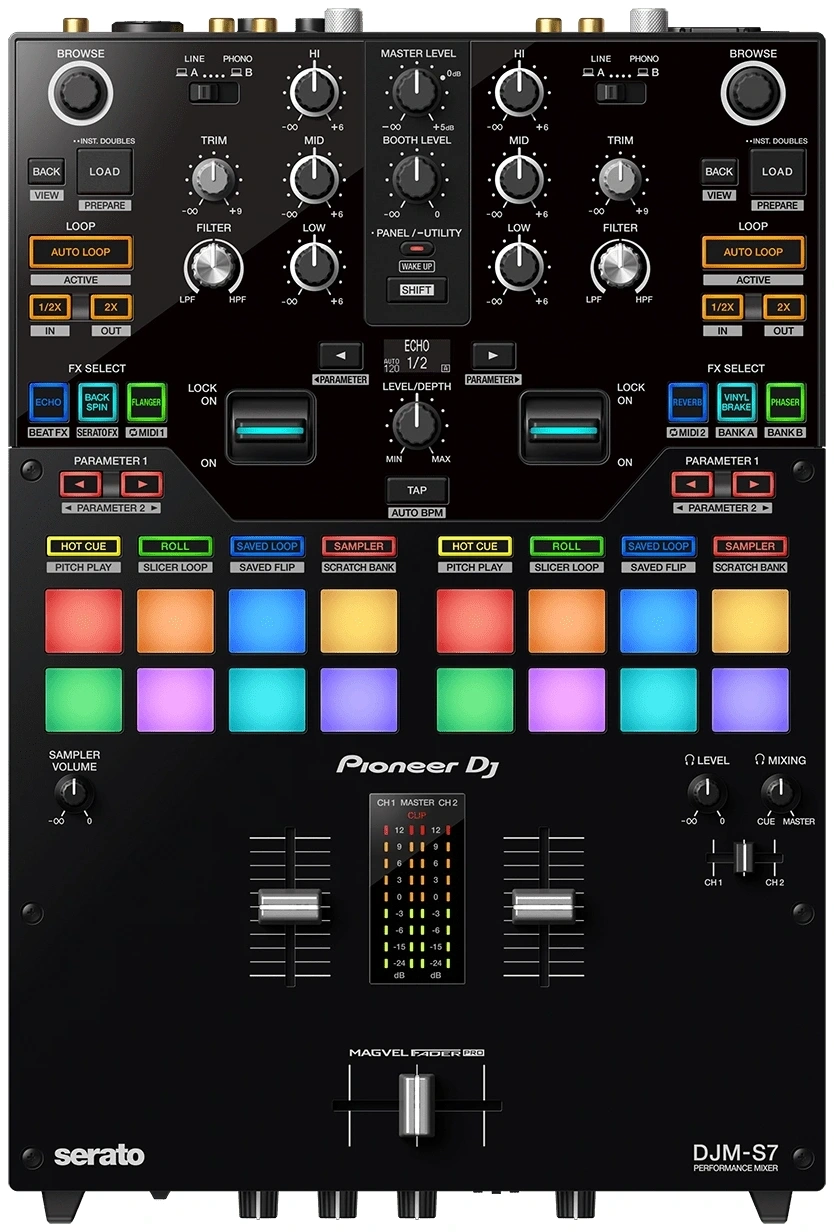The width and height of the screenshot is (834, 1232).
Task: Select the FLANGER effect button
Action: pyautogui.click(x=146, y=402)
